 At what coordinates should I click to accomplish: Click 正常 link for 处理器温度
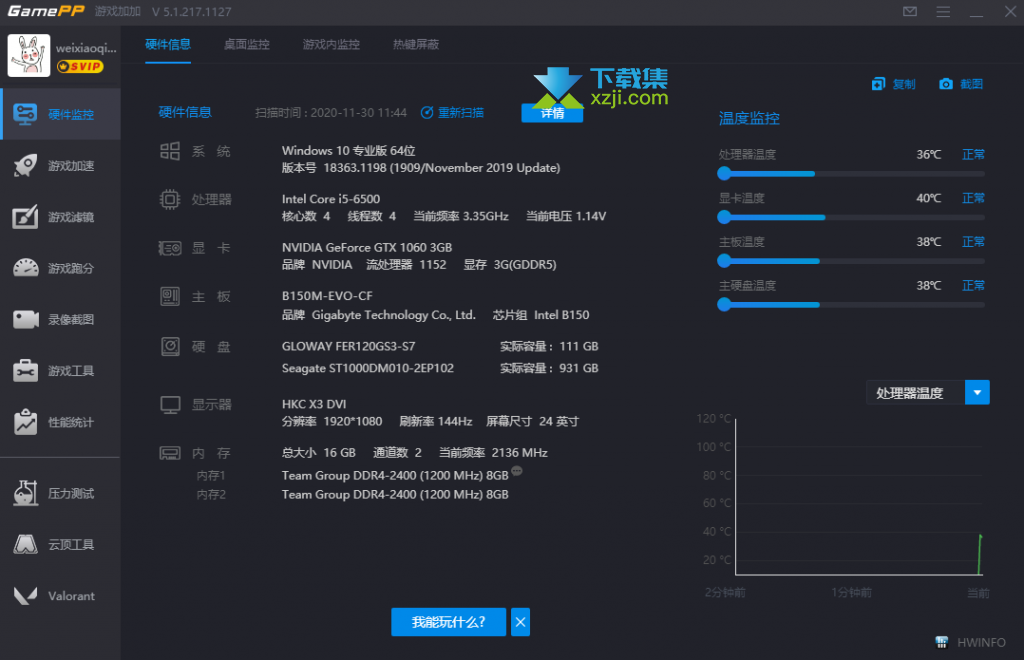point(973,155)
